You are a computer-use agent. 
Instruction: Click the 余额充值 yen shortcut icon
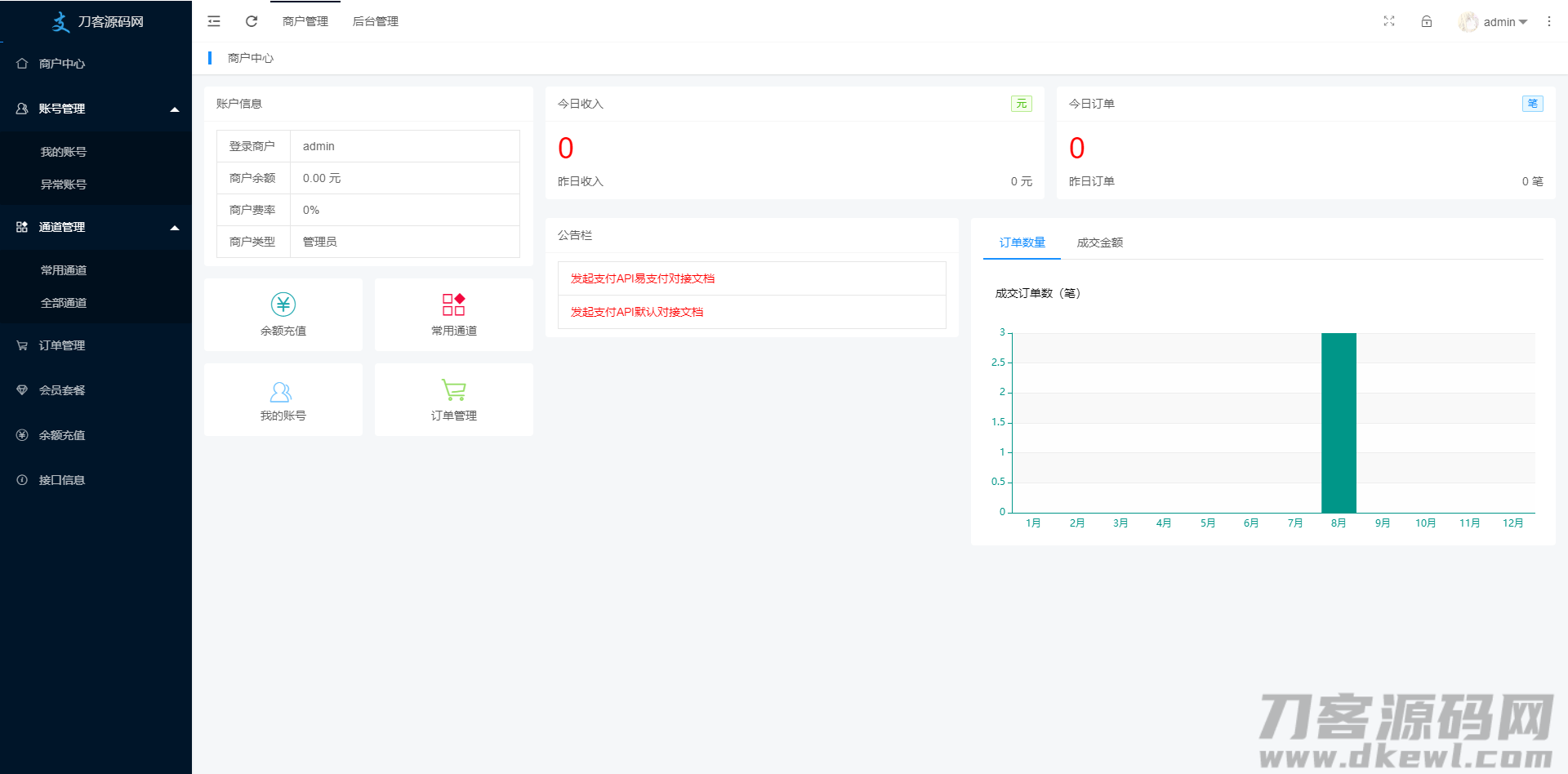[x=283, y=305]
